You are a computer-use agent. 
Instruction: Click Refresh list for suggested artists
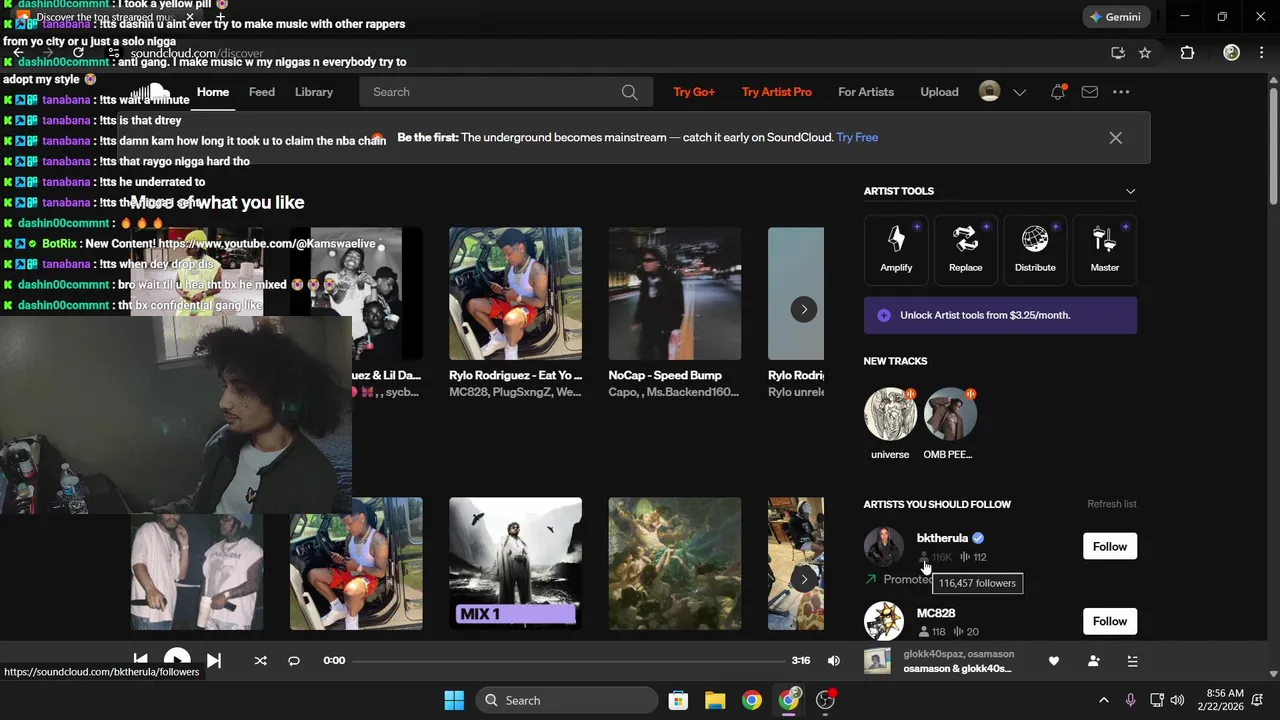pos(1112,504)
